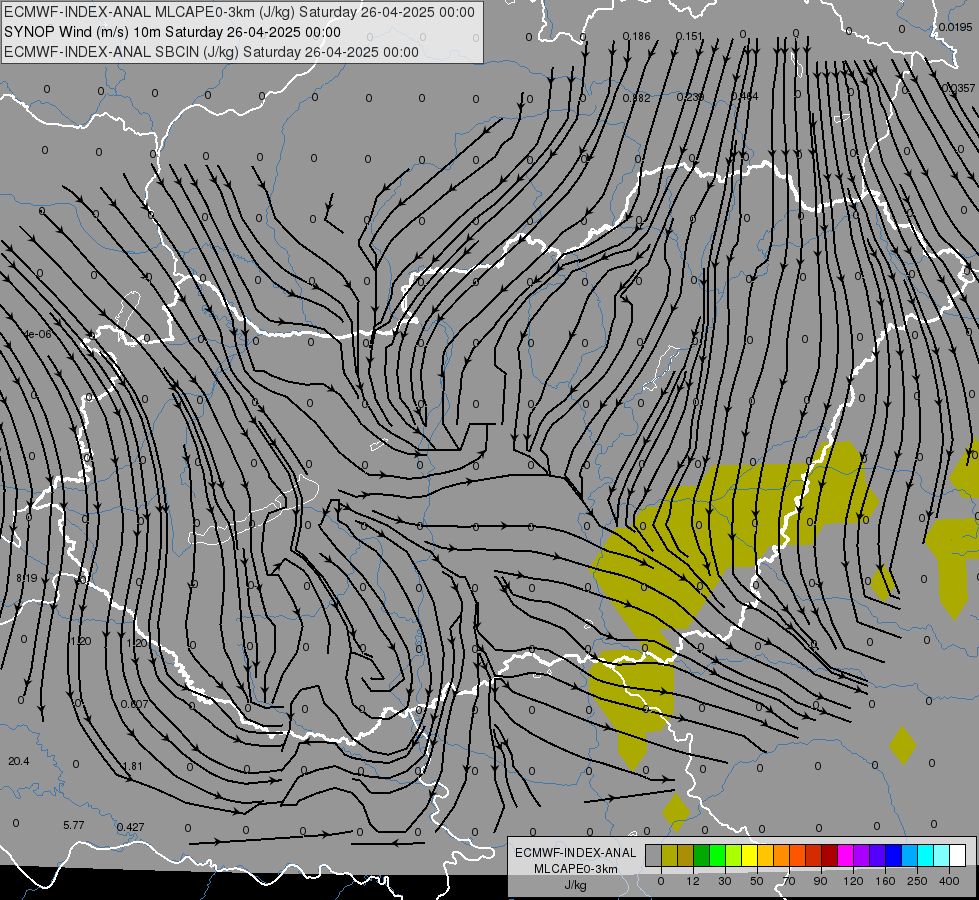Click the J/kg unit label in legend

[576, 885]
